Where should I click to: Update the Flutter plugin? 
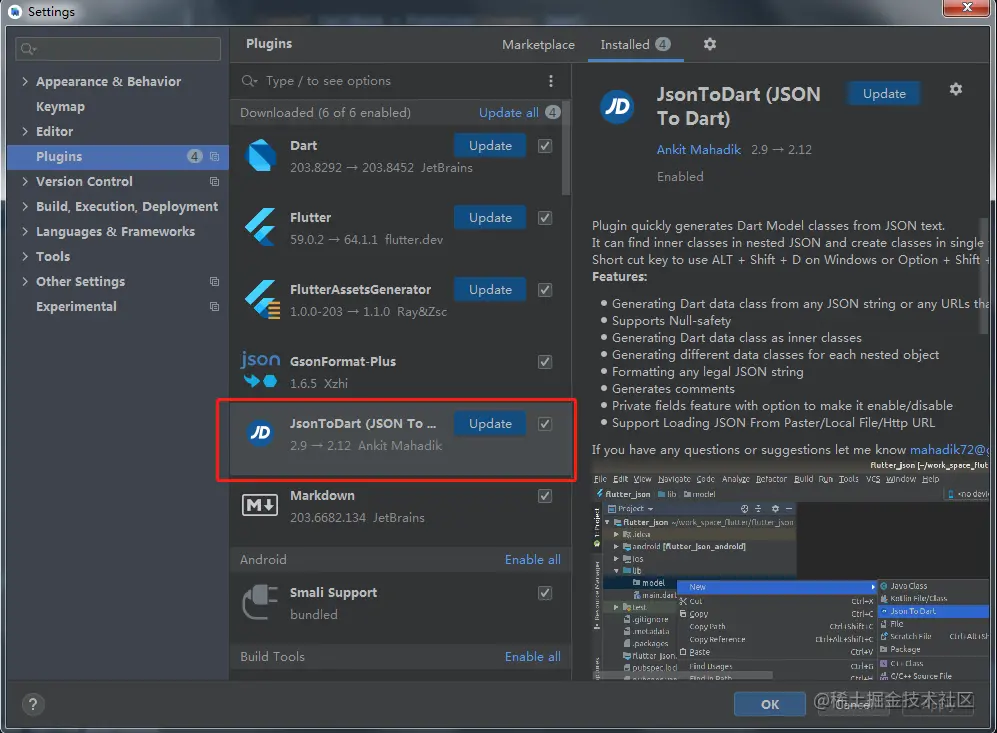490,217
